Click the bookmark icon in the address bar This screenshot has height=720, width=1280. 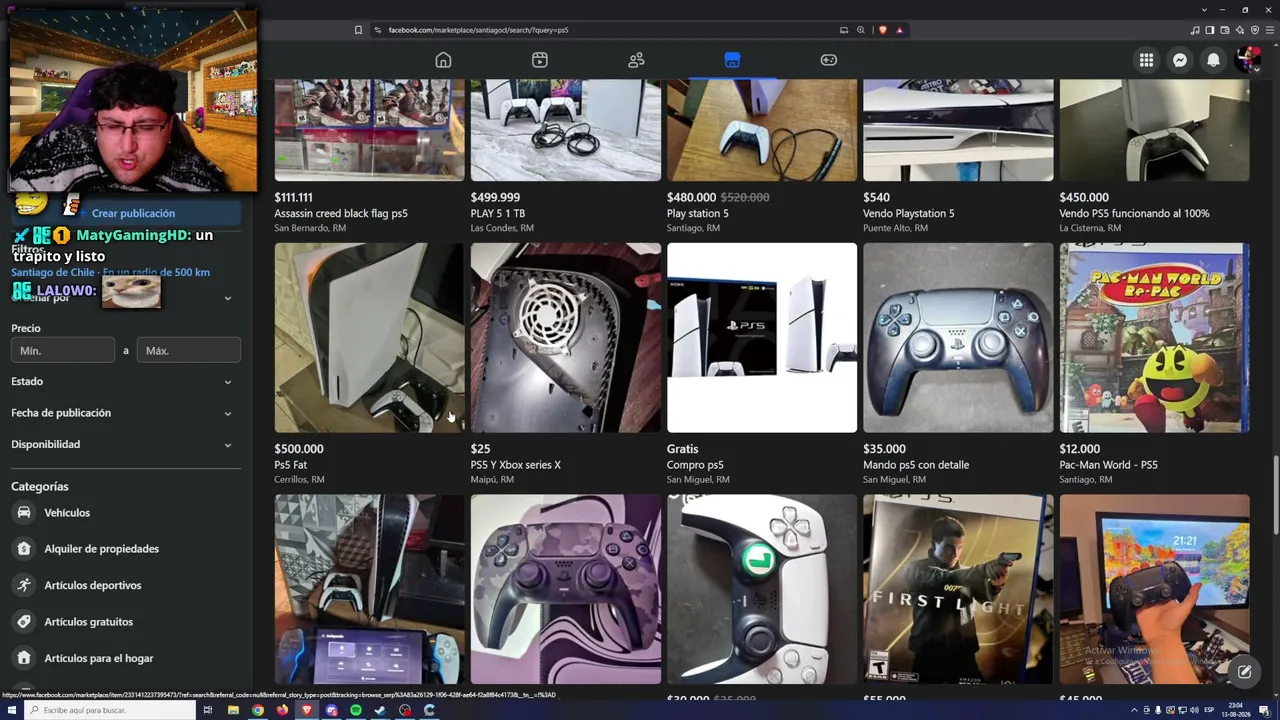coord(358,30)
